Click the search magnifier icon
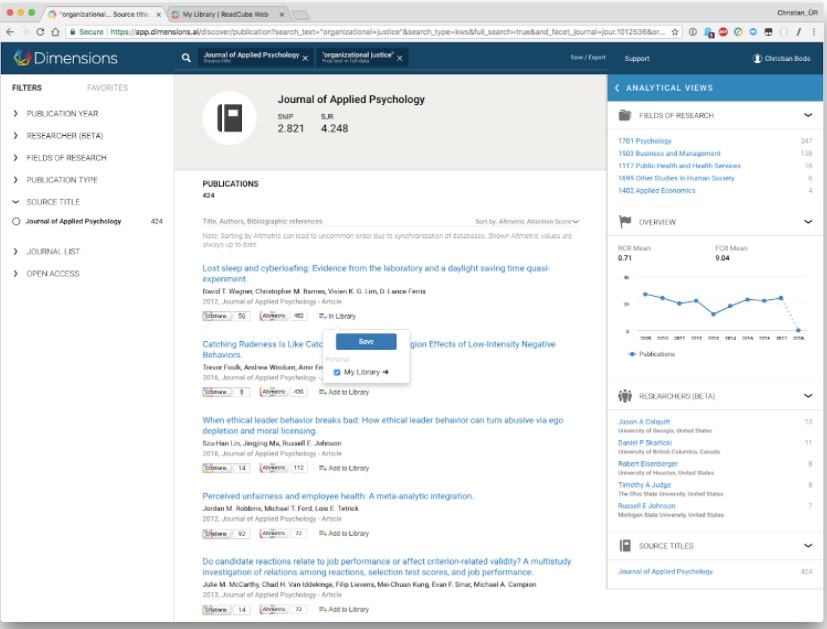The height and width of the screenshot is (629, 827). [186, 58]
